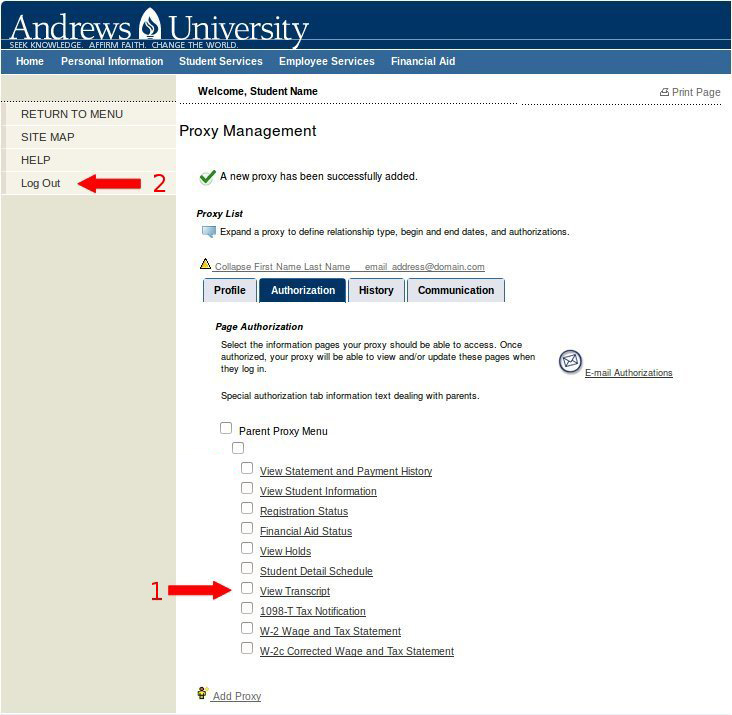
Task: Open the Student Detail Schedule link
Action: tap(317, 571)
